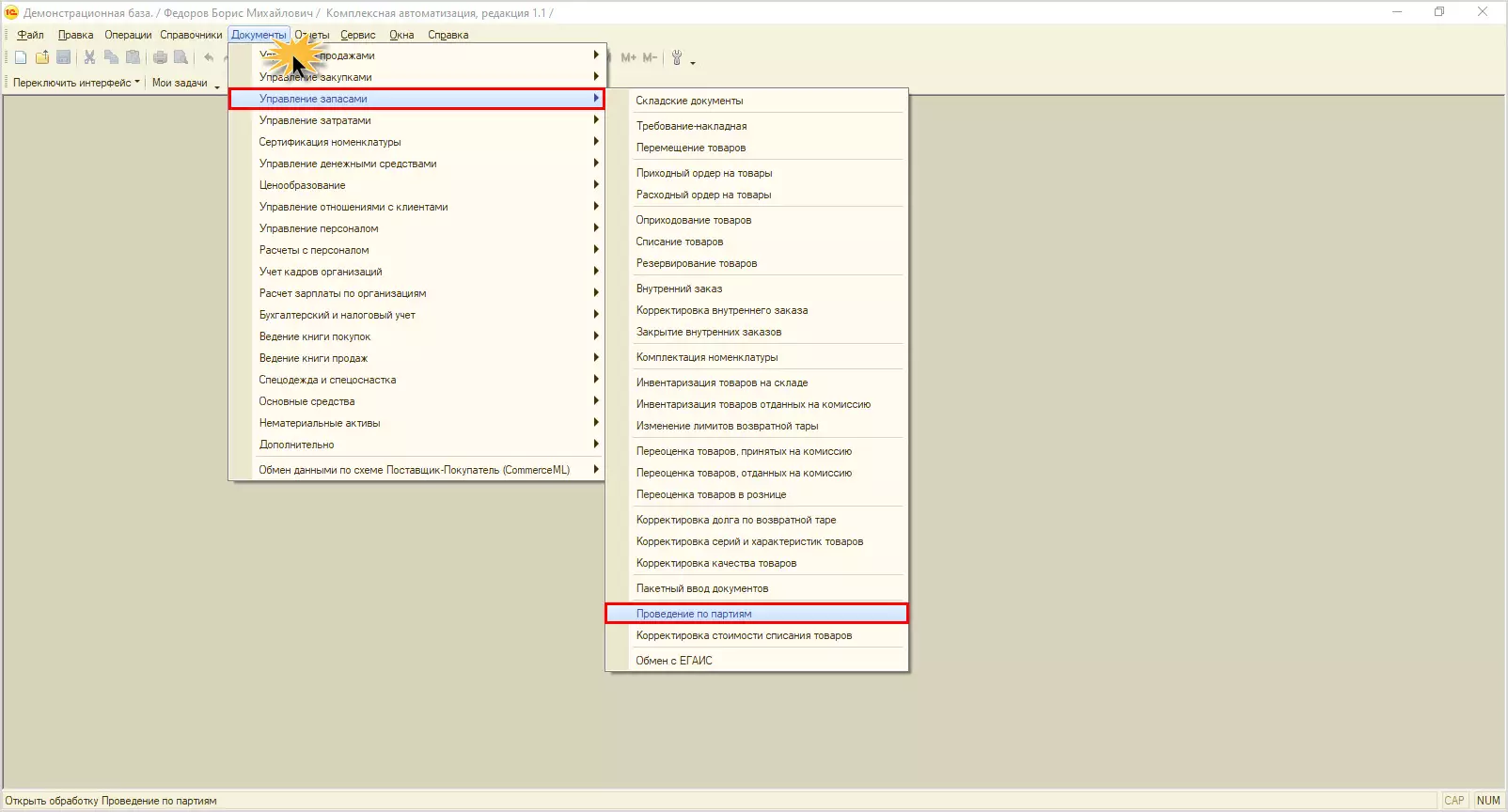1508x812 pixels.
Task: Choose Складские документы in submenu
Action: [757, 101]
